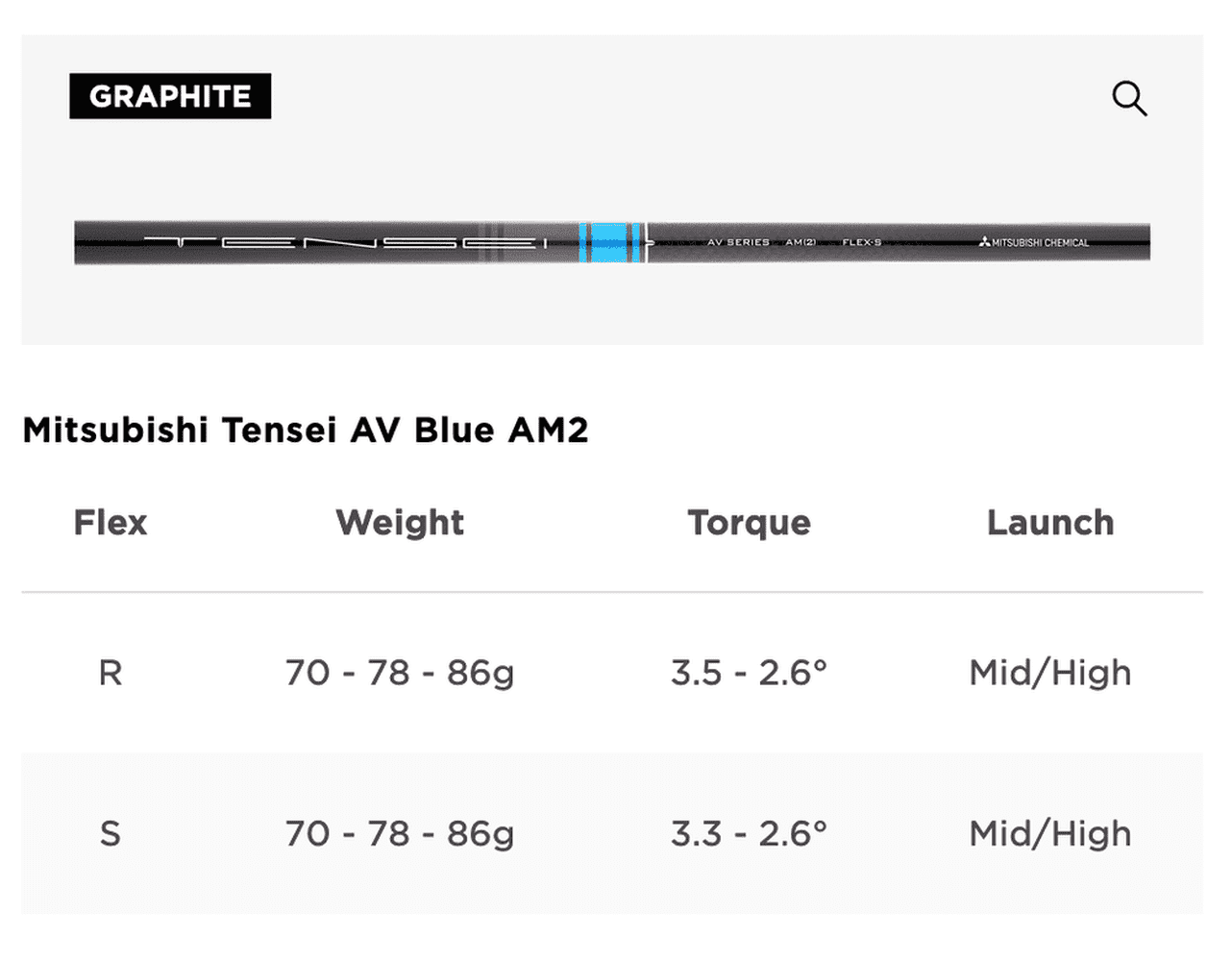Select the S flex option
The image size is (1232, 961).
[x=111, y=834]
